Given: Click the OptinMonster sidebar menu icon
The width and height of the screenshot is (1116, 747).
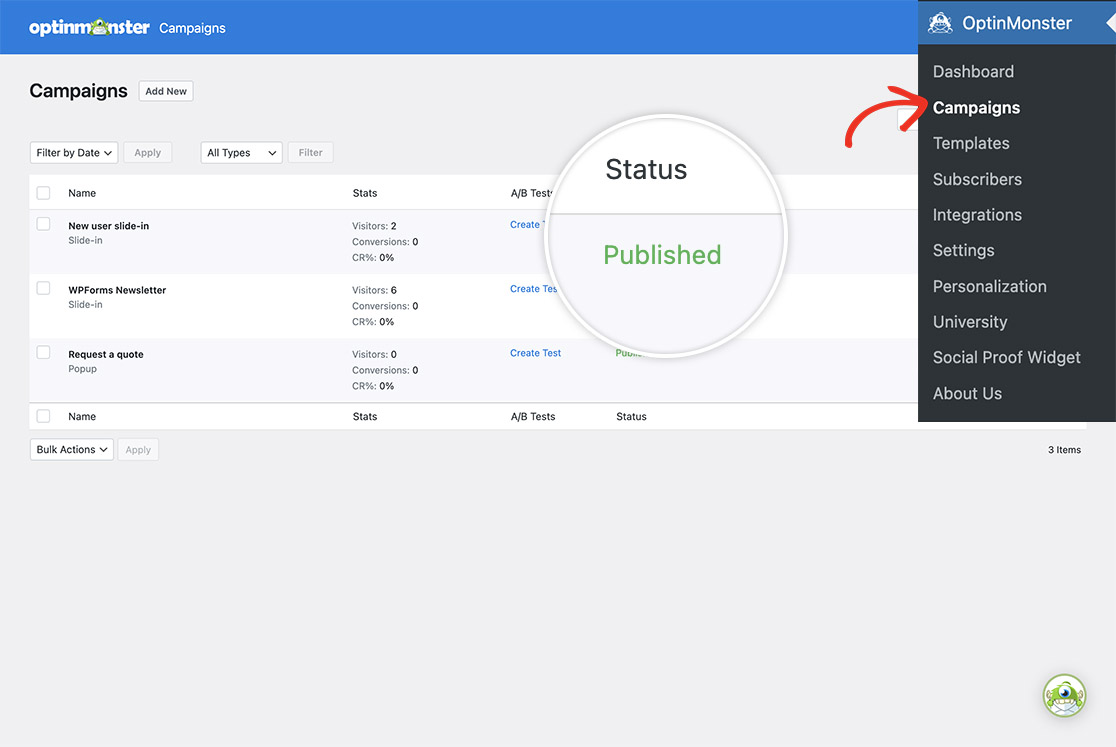Looking at the screenshot, I should pyautogui.click(x=940, y=23).
